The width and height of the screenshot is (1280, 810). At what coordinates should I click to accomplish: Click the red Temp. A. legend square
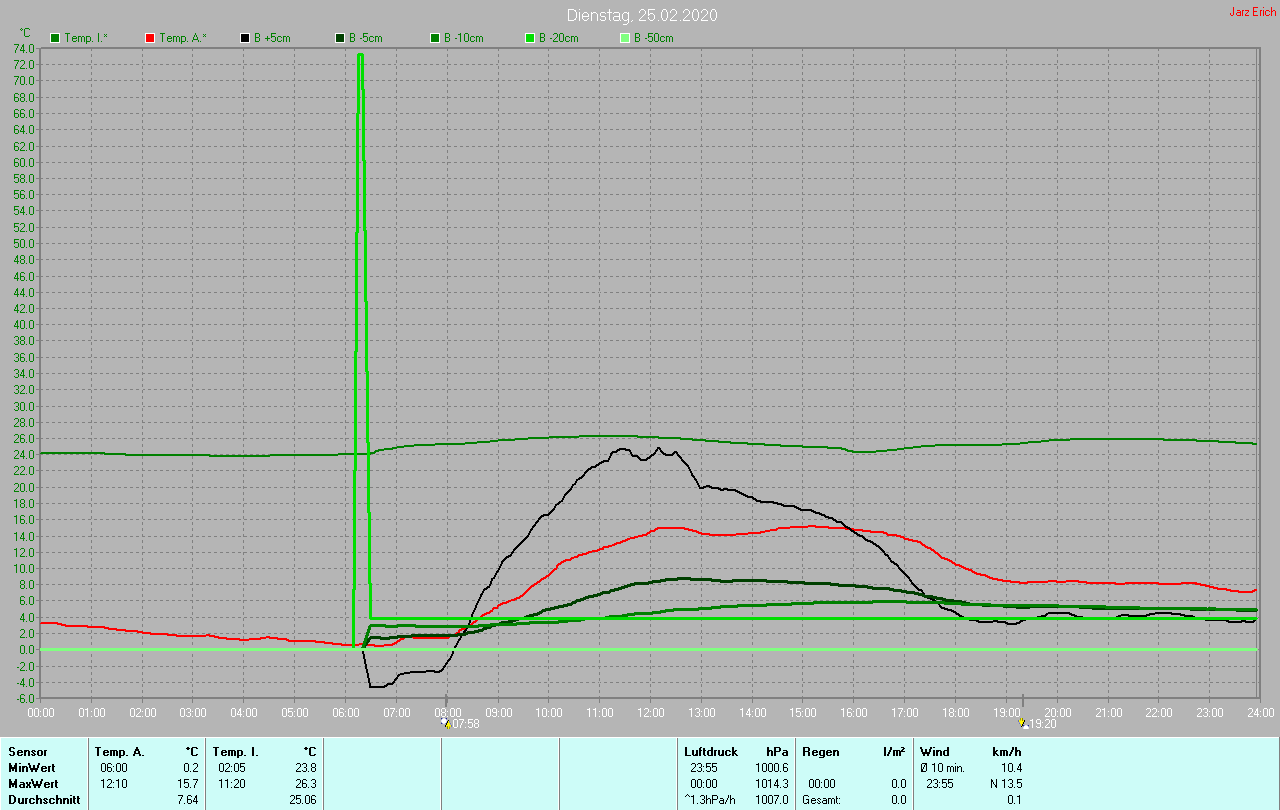[150, 38]
